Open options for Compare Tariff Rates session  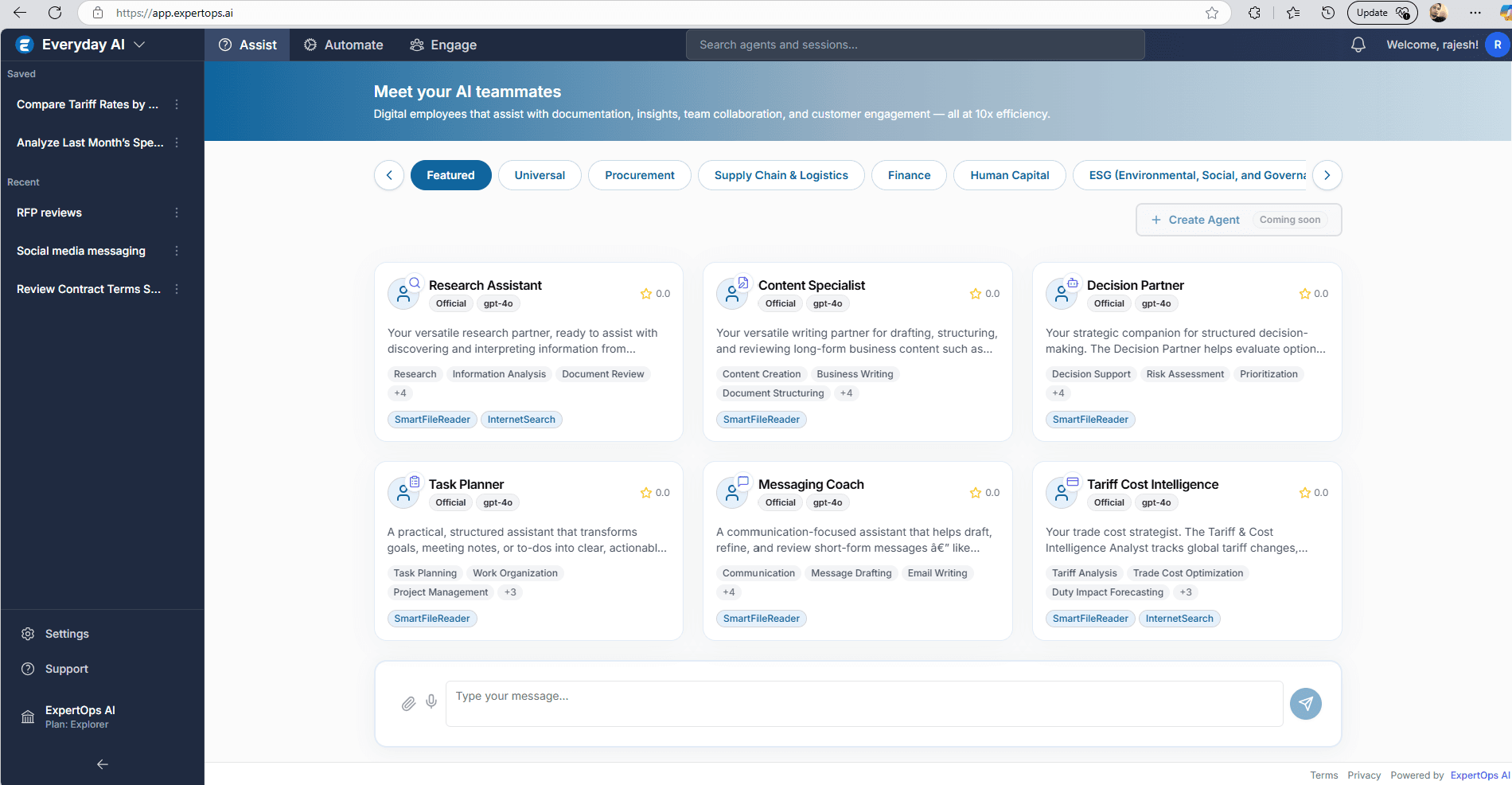177,104
